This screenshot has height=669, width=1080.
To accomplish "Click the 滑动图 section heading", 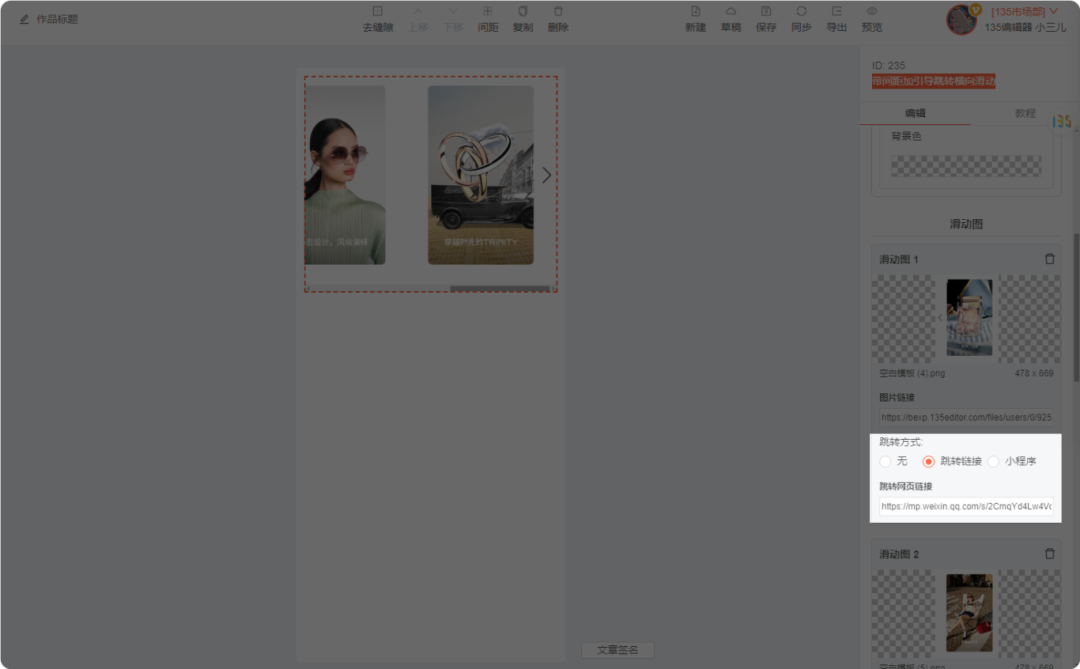I will click(966, 224).
